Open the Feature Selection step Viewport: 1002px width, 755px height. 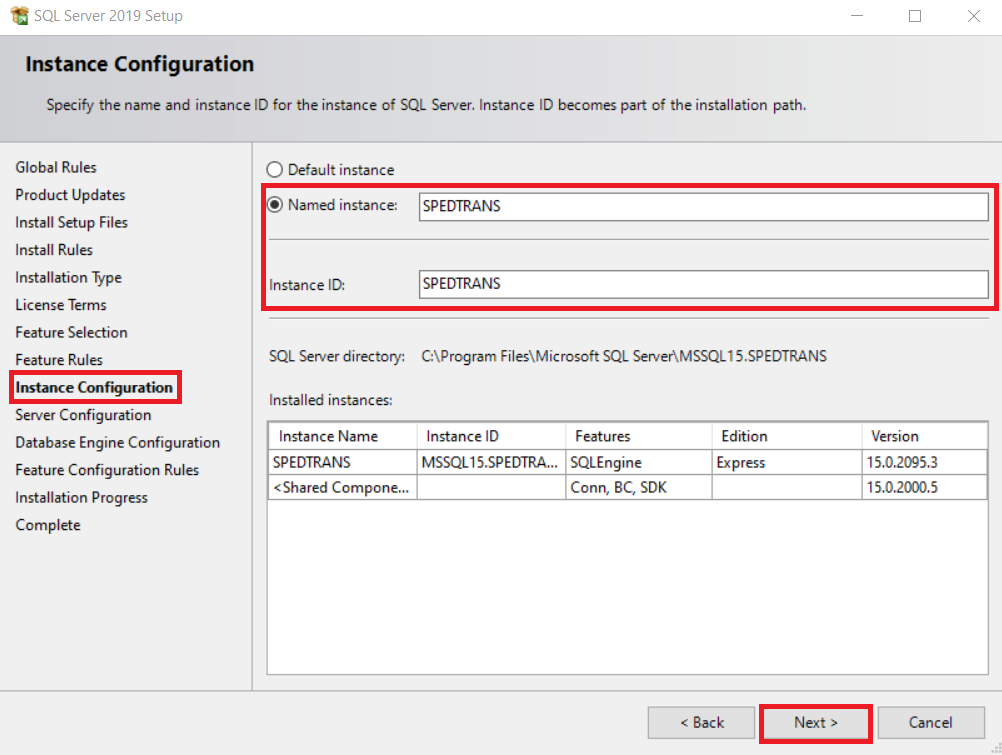tap(72, 332)
